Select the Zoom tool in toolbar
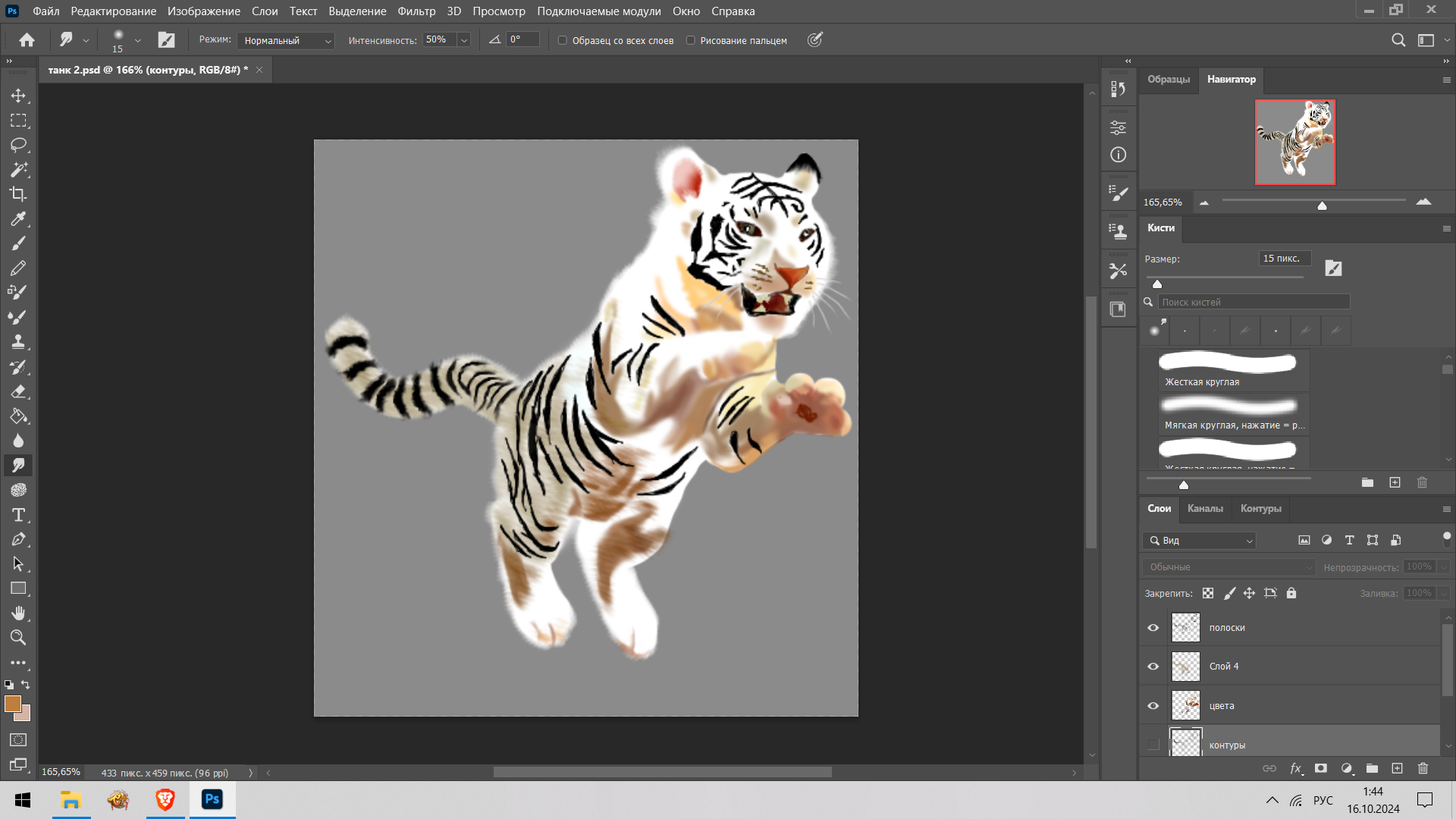 tap(18, 638)
